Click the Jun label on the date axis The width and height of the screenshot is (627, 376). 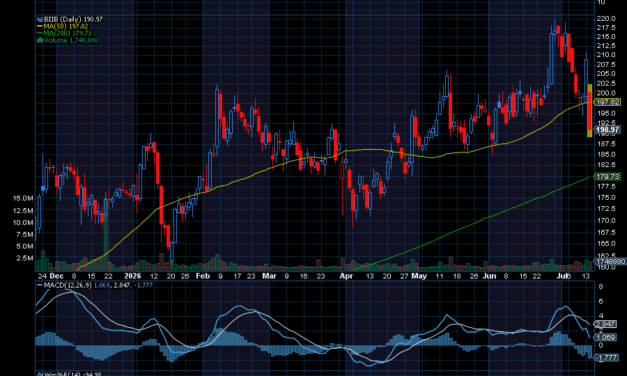click(x=489, y=276)
